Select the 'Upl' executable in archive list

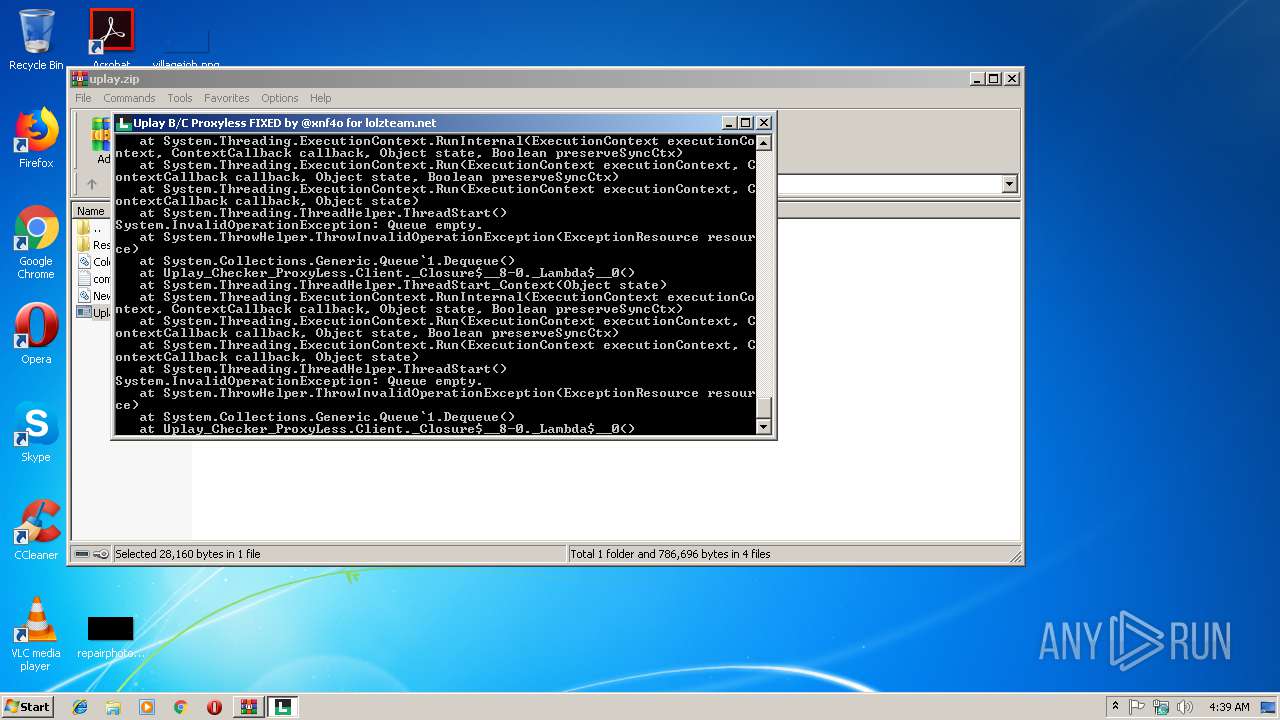pyautogui.click(x=93, y=313)
